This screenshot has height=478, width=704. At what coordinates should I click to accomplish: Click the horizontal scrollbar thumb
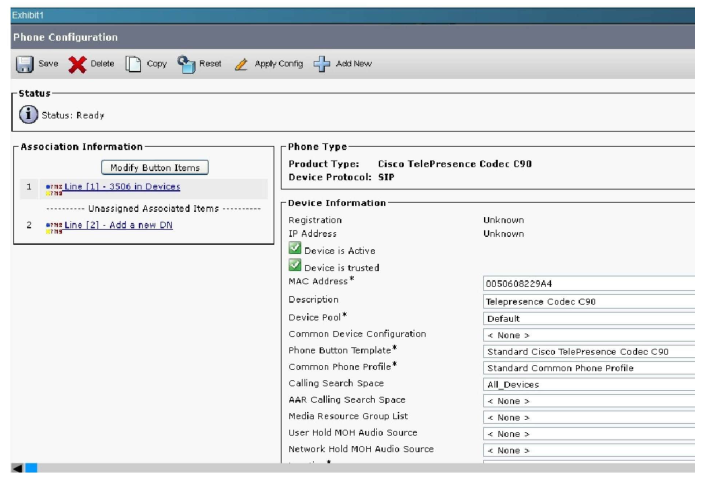click(x=31, y=468)
